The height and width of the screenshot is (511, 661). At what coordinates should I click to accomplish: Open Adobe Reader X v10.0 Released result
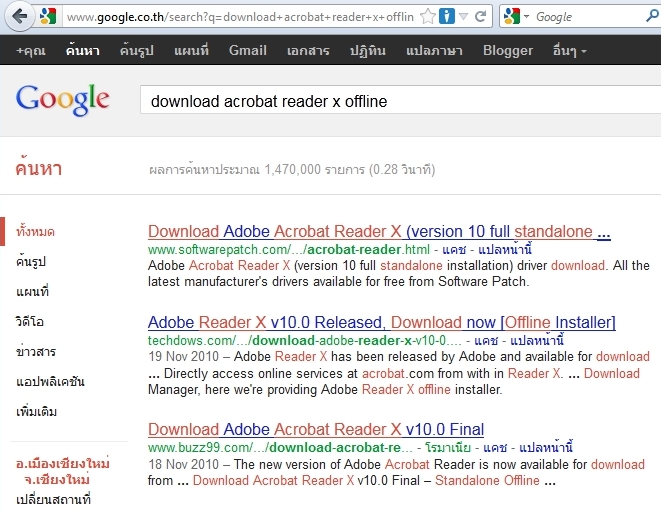(x=382, y=323)
